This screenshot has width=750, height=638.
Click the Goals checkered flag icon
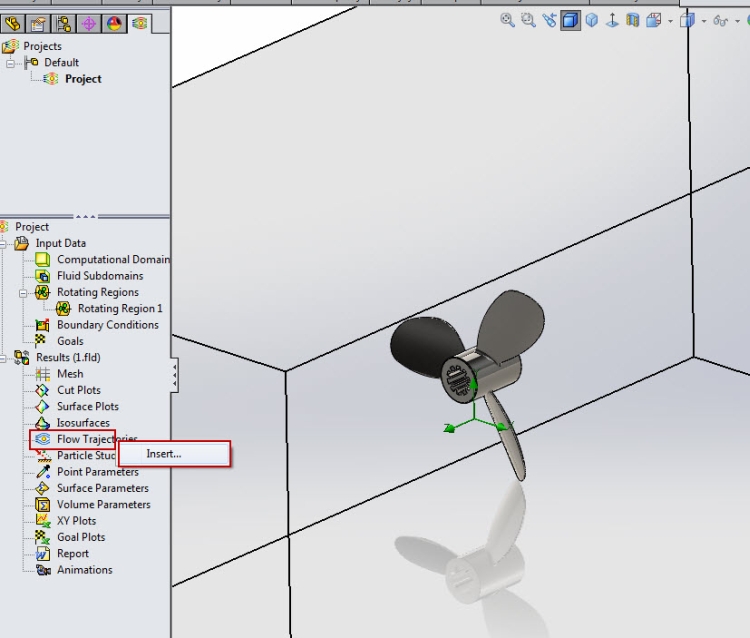(x=42, y=341)
